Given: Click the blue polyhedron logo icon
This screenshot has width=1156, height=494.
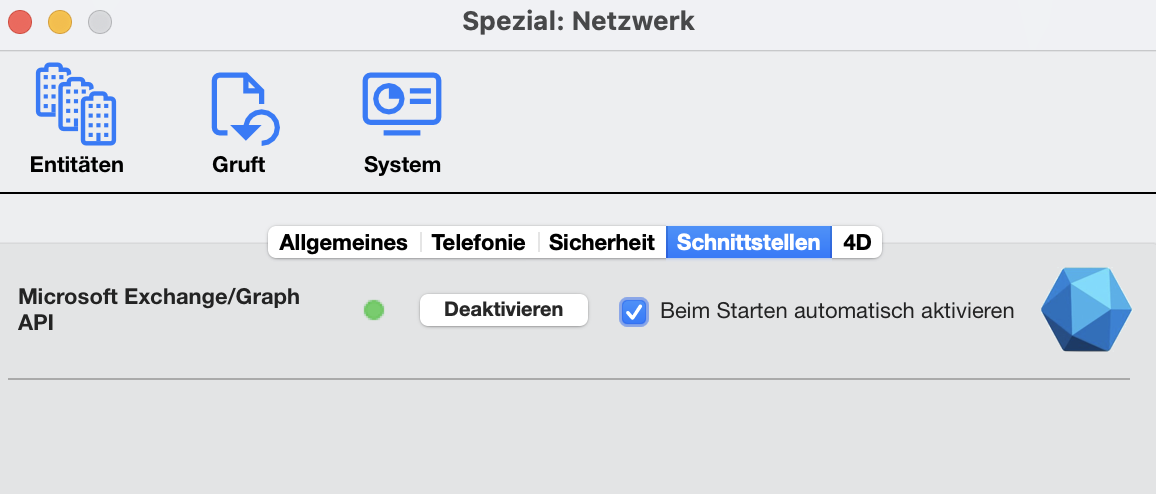Looking at the screenshot, I should [x=1086, y=310].
